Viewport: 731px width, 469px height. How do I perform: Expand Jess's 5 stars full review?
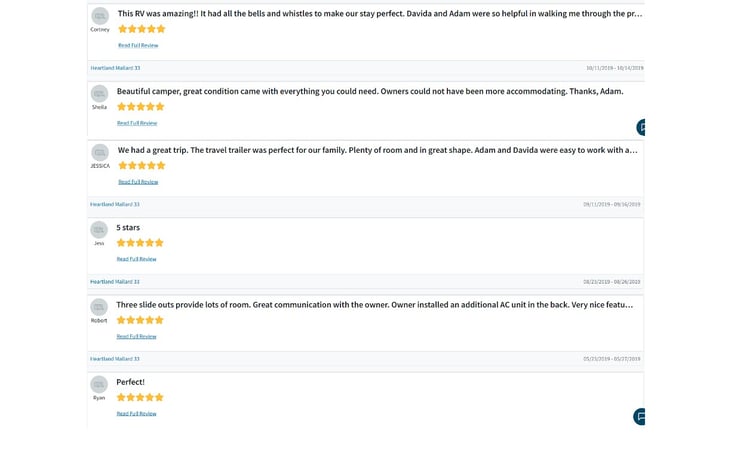137,259
